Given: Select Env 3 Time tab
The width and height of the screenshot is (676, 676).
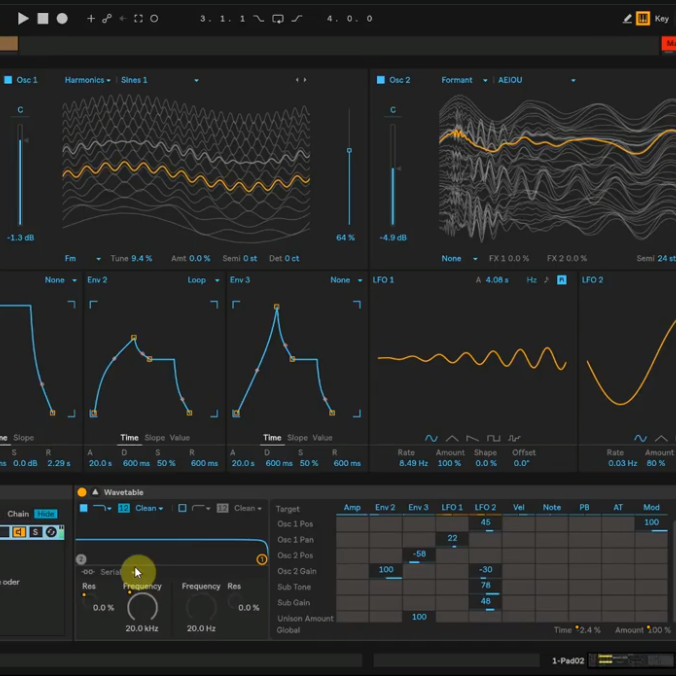Looking at the screenshot, I should pyautogui.click(x=272, y=438).
